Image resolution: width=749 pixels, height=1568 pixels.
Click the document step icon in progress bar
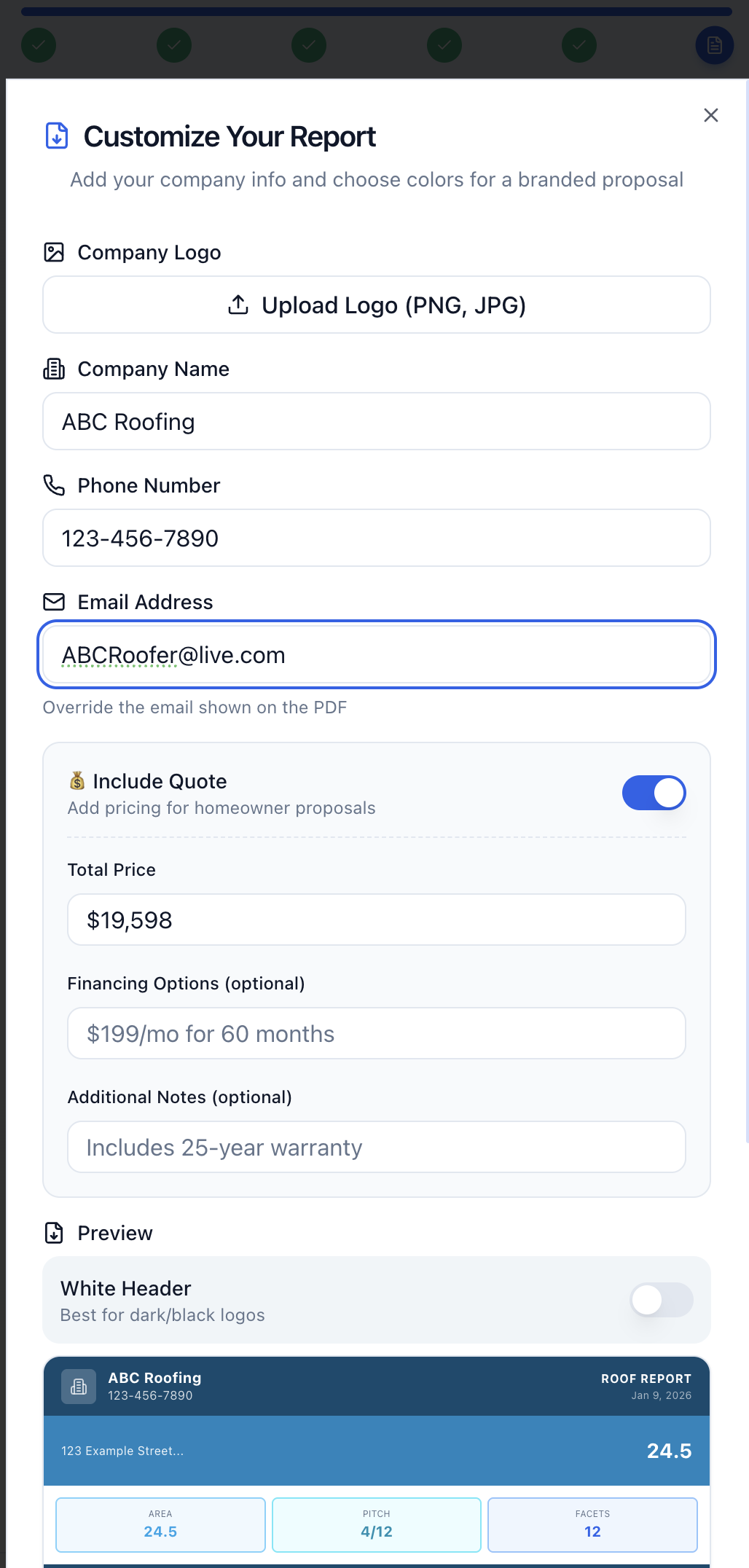tap(714, 45)
